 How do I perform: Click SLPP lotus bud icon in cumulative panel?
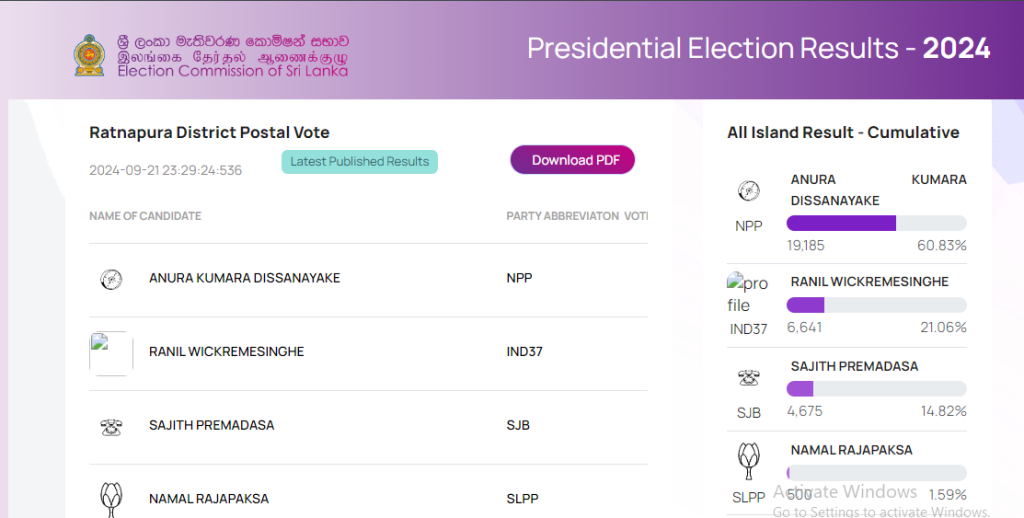tap(748, 461)
